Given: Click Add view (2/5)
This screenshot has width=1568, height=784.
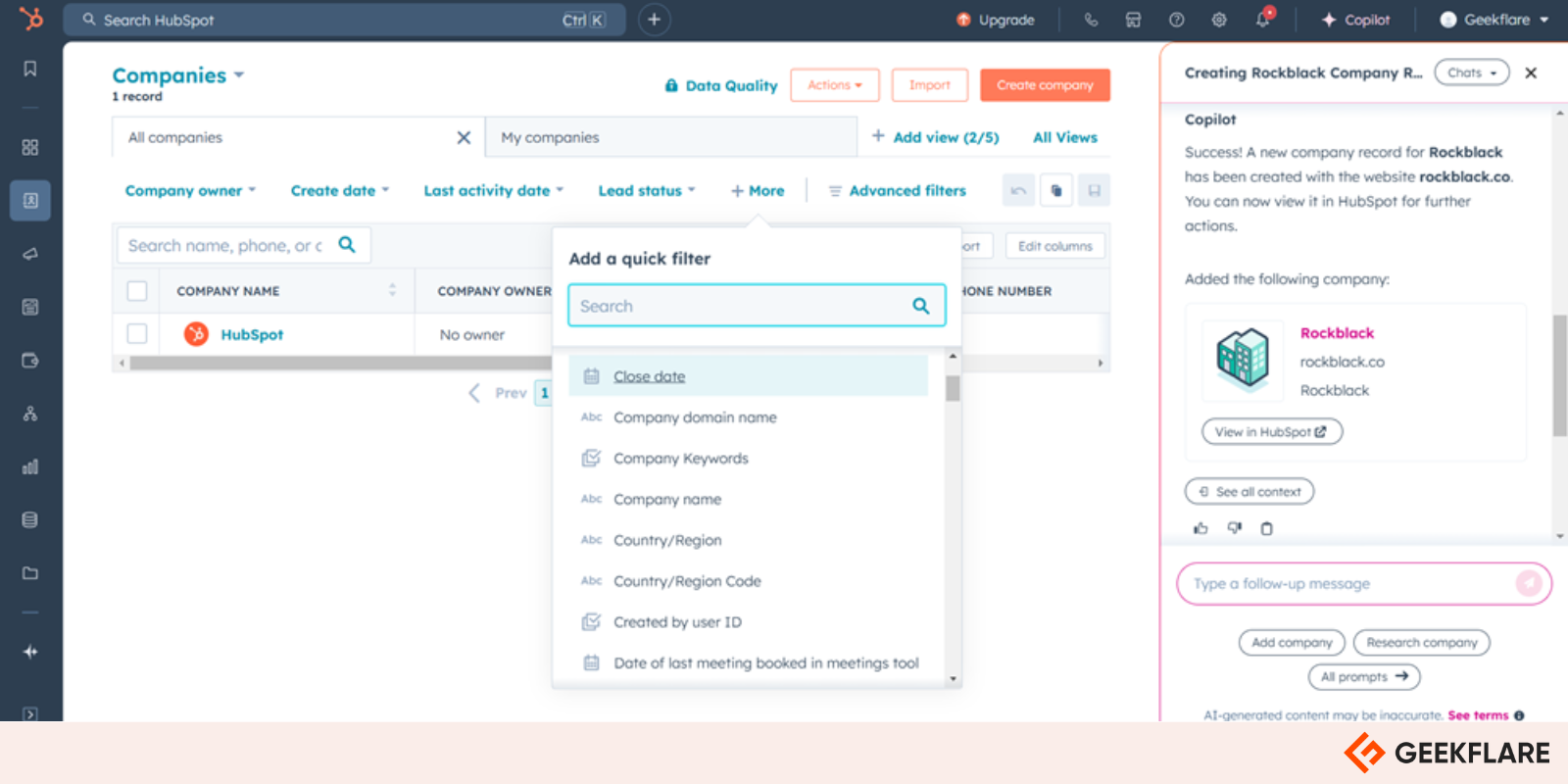Looking at the screenshot, I should pyautogui.click(x=936, y=137).
